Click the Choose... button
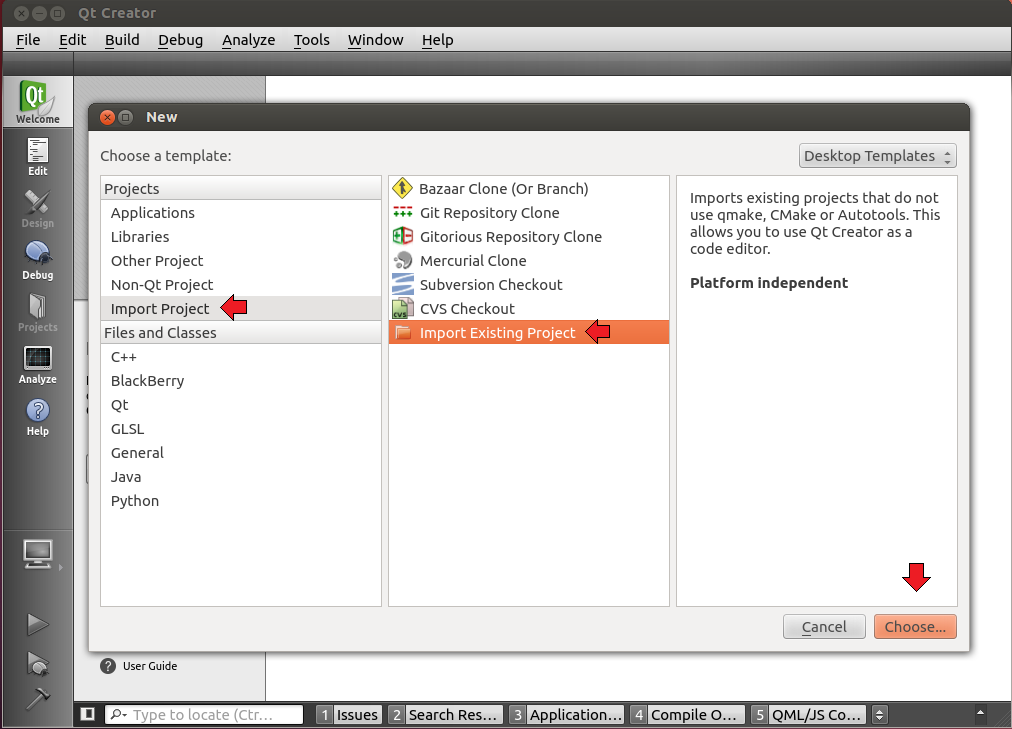This screenshot has width=1012, height=729. coord(915,626)
